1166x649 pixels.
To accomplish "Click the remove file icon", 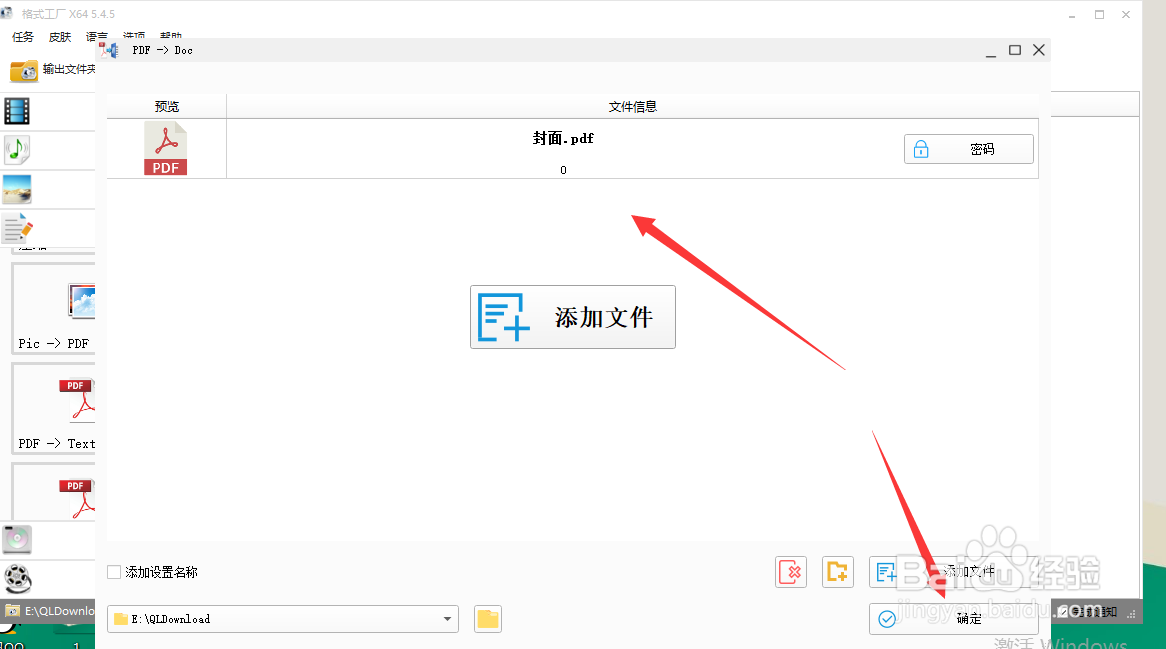I will pyautogui.click(x=790, y=571).
